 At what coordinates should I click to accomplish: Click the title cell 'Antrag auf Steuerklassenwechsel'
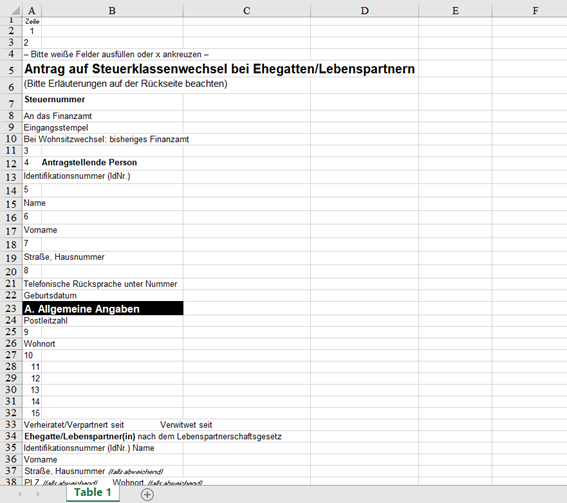tap(219, 69)
